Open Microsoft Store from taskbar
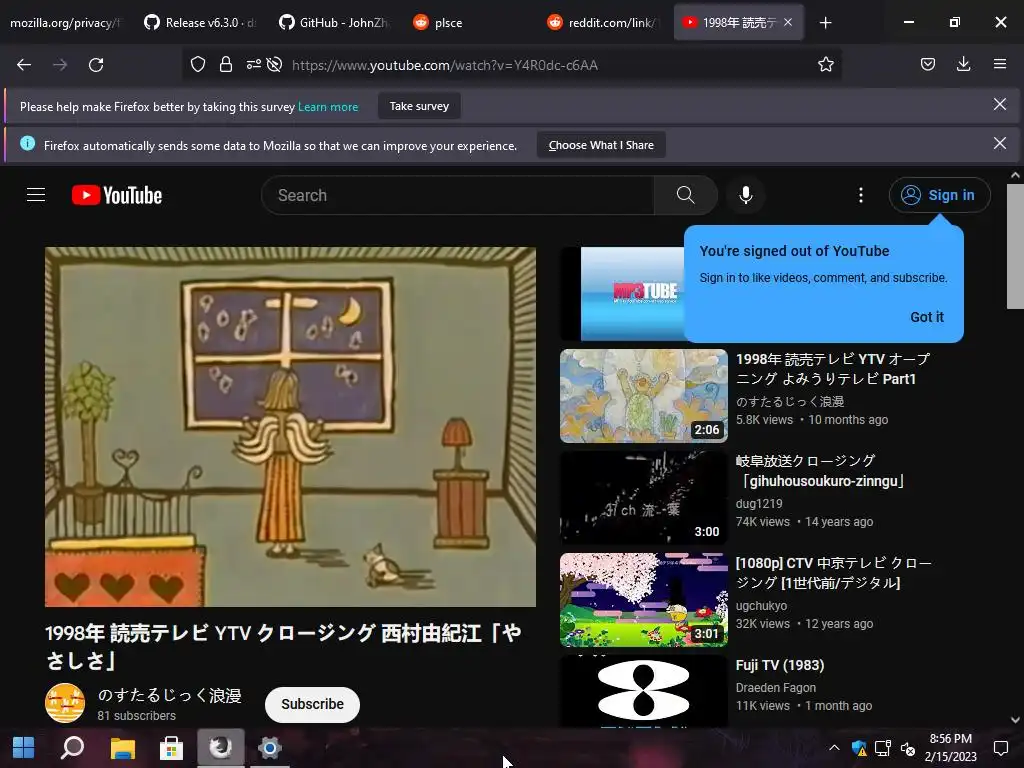The height and width of the screenshot is (768, 1024). [171, 748]
